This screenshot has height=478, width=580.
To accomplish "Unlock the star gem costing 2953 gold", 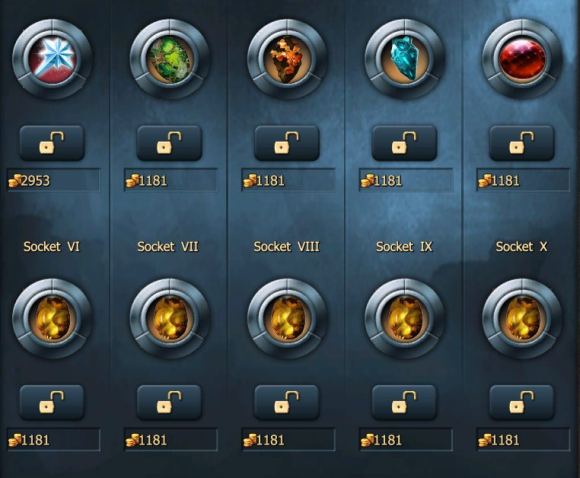I will 52,143.
